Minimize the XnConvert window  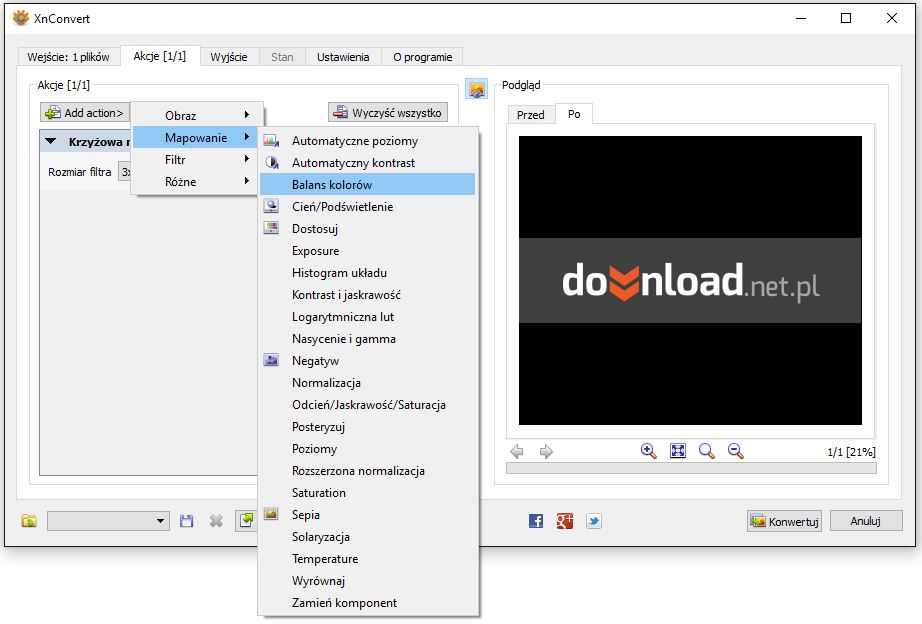(x=801, y=18)
